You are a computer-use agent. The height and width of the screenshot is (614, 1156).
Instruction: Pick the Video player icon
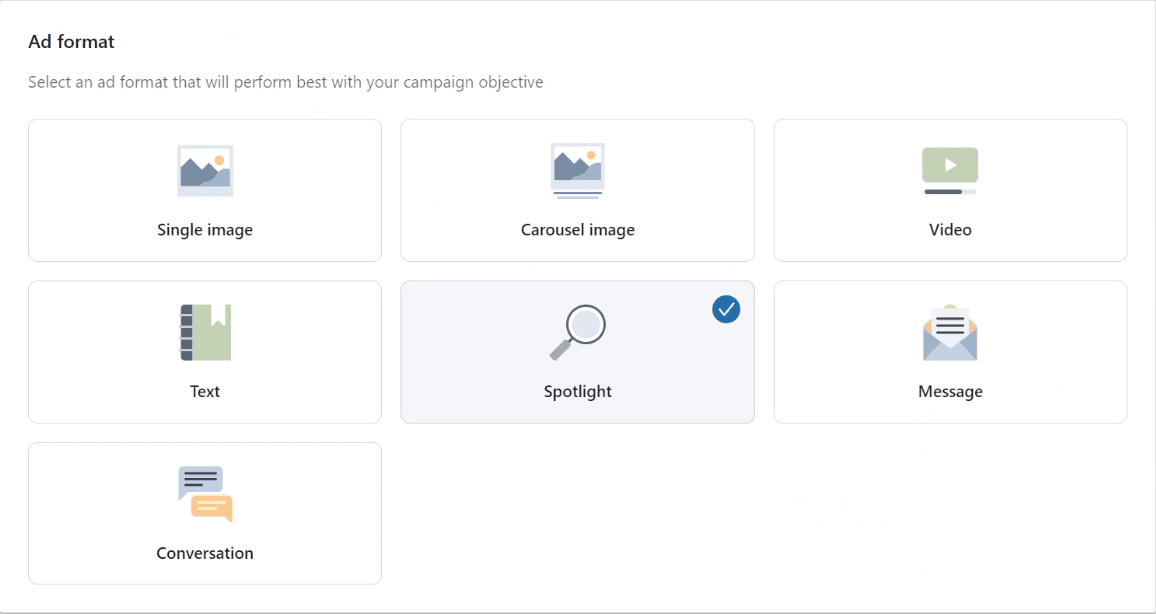pyautogui.click(x=950, y=170)
